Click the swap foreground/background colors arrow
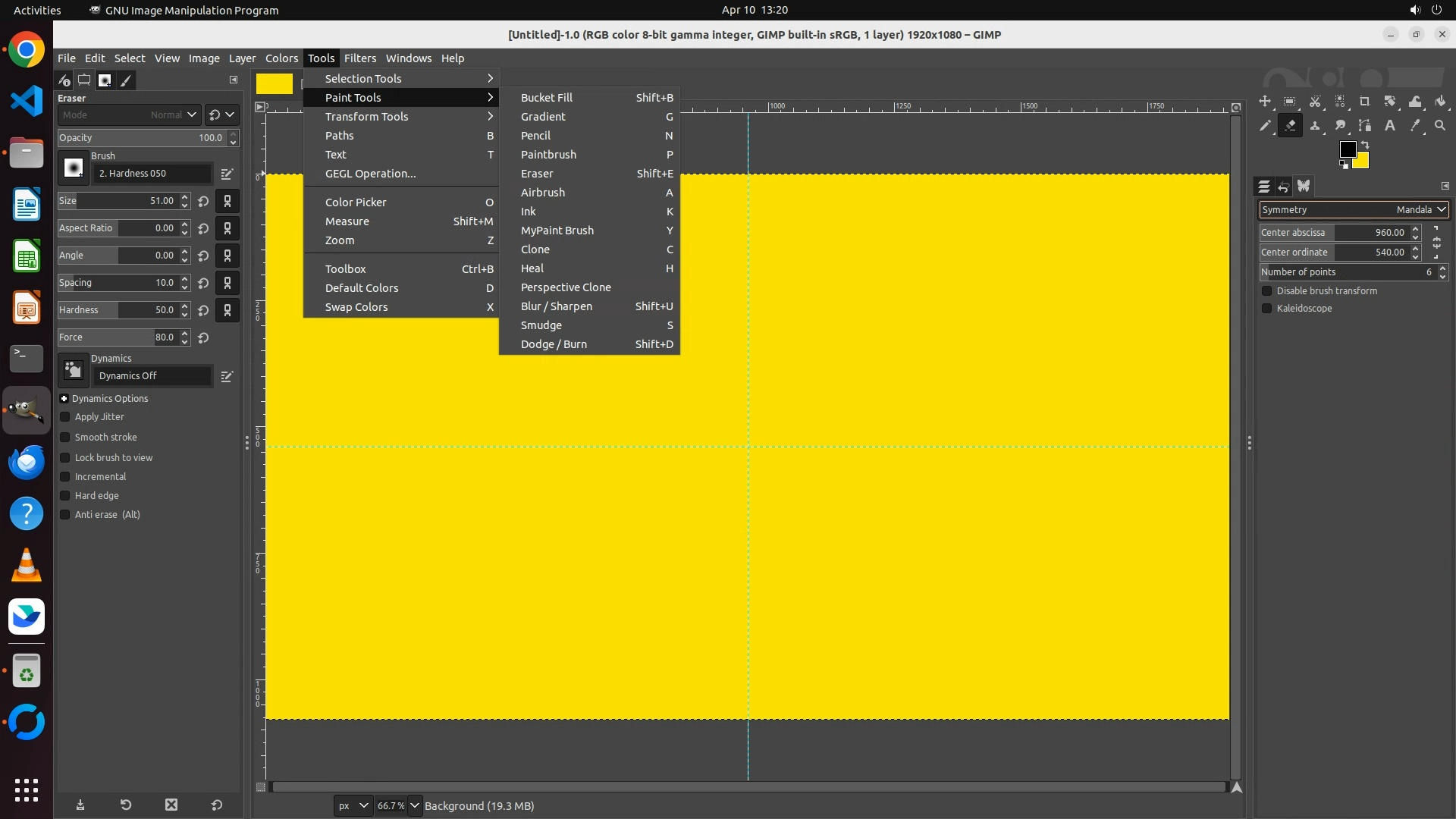This screenshot has width=1456, height=819. [1365, 144]
